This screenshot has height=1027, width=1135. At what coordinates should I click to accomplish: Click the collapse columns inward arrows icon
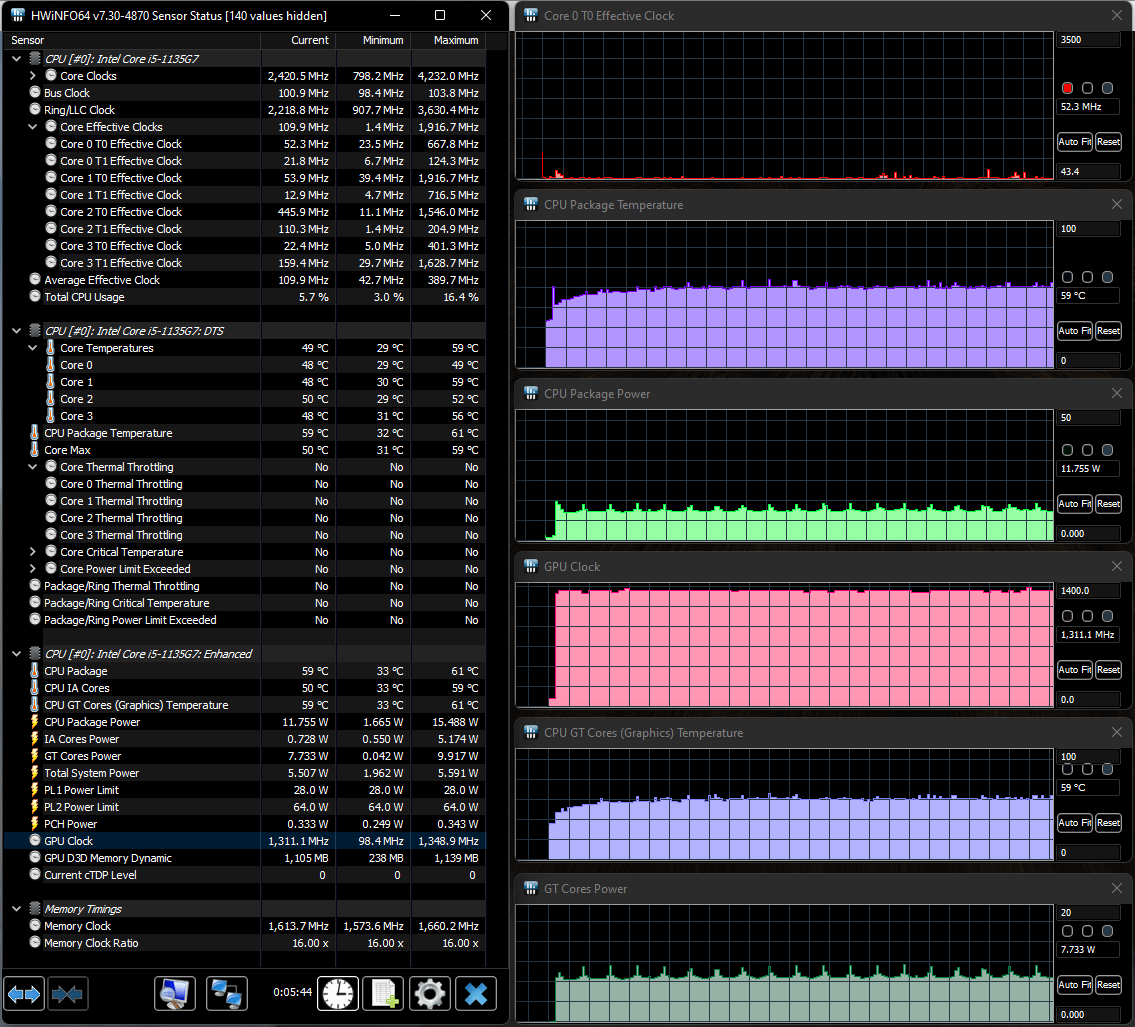click(x=68, y=994)
